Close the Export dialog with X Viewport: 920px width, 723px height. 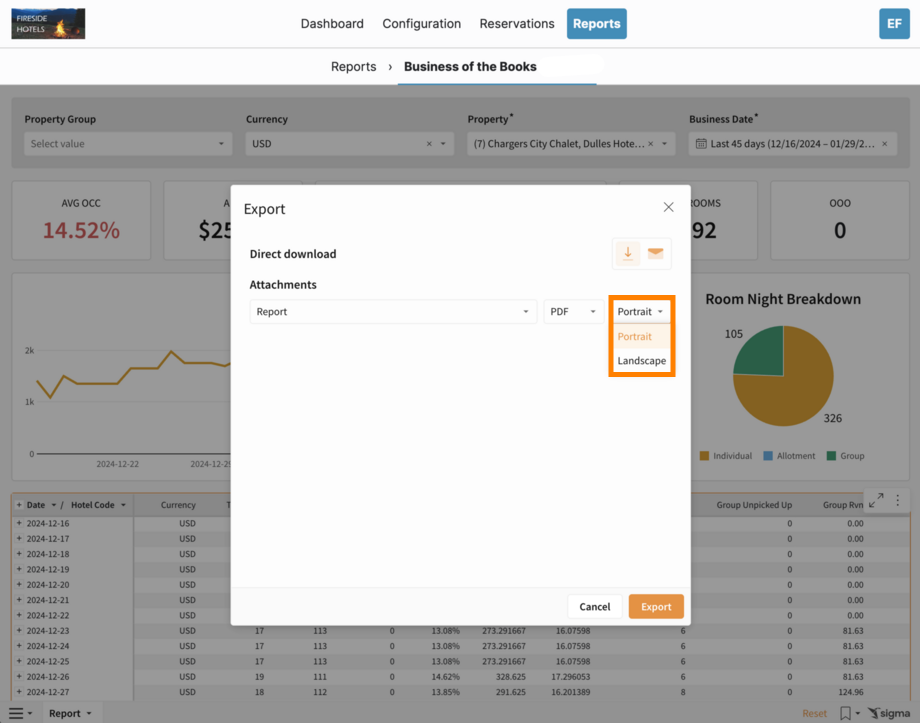click(x=668, y=207)
